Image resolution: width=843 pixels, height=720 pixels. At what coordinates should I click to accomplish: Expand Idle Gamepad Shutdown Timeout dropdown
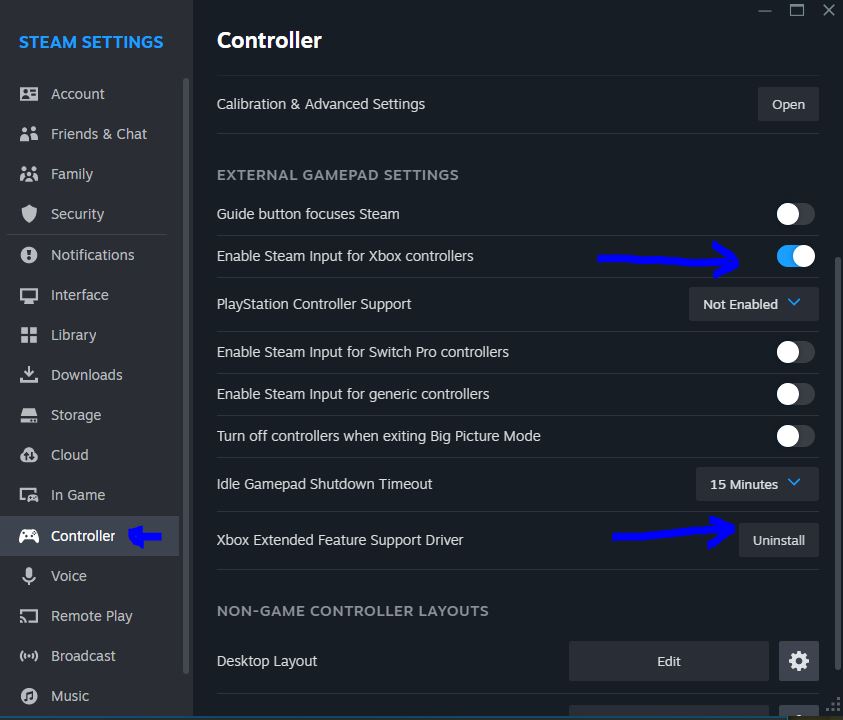756,484
